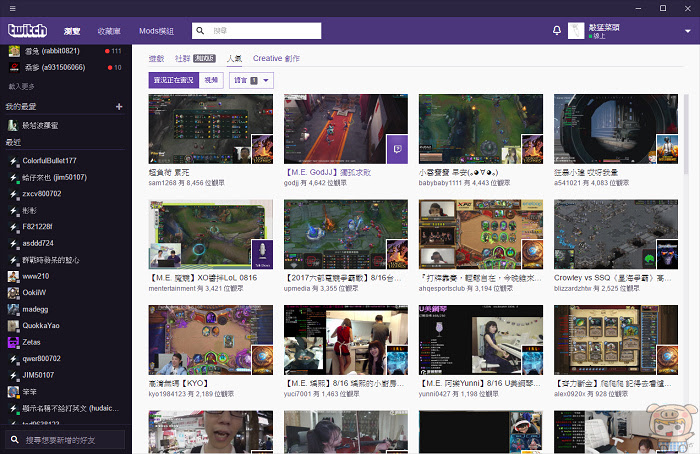This screenshot has width=700, height=454.
Task: Click godjj channel name link
Action: pos(290,183)
